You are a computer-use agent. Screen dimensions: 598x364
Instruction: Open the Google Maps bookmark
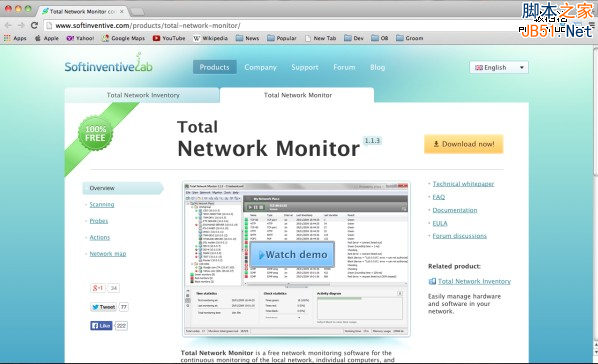point(123,38)
